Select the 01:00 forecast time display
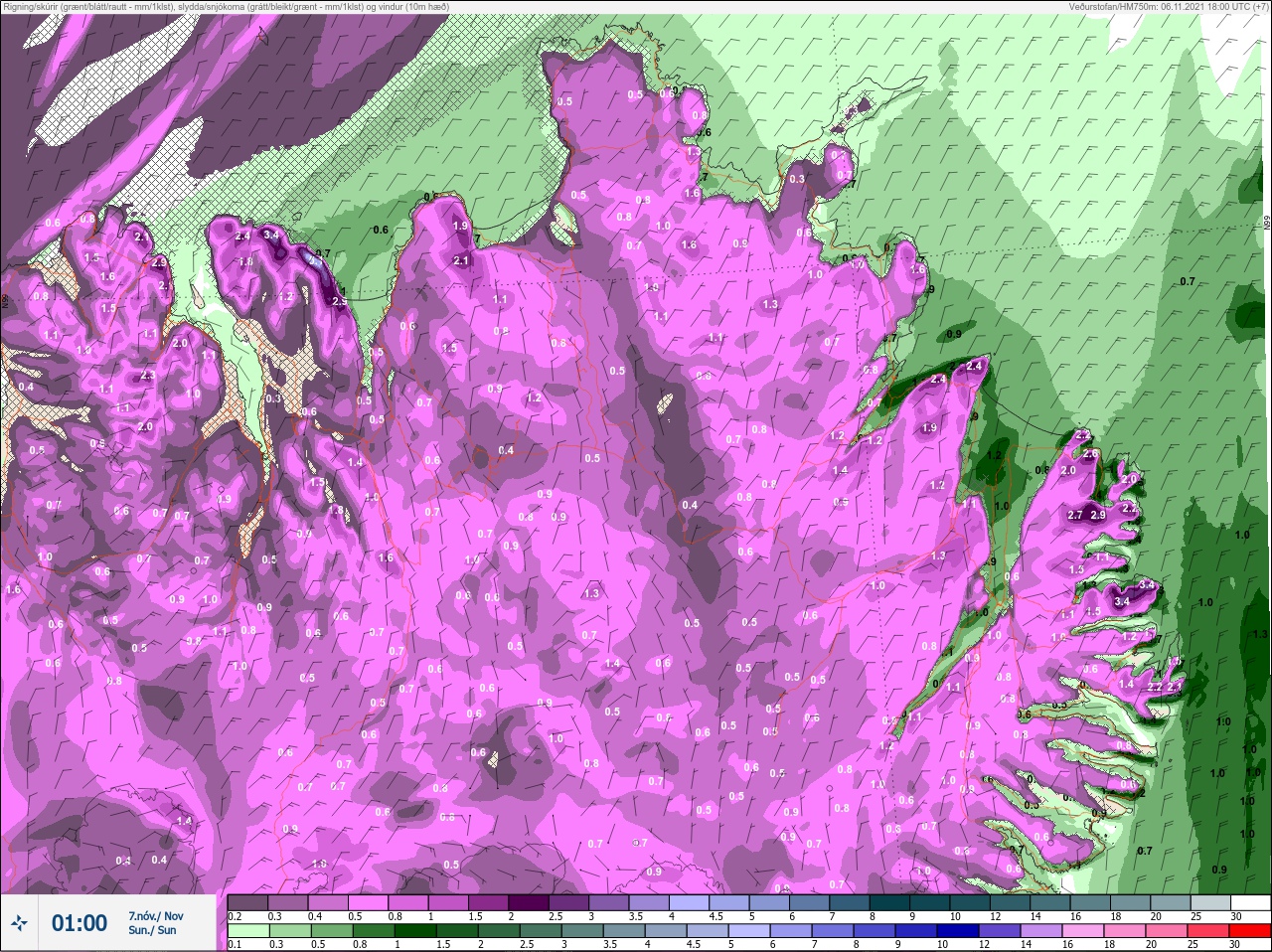Screen dimensions: 1272x952 (79, 923)
